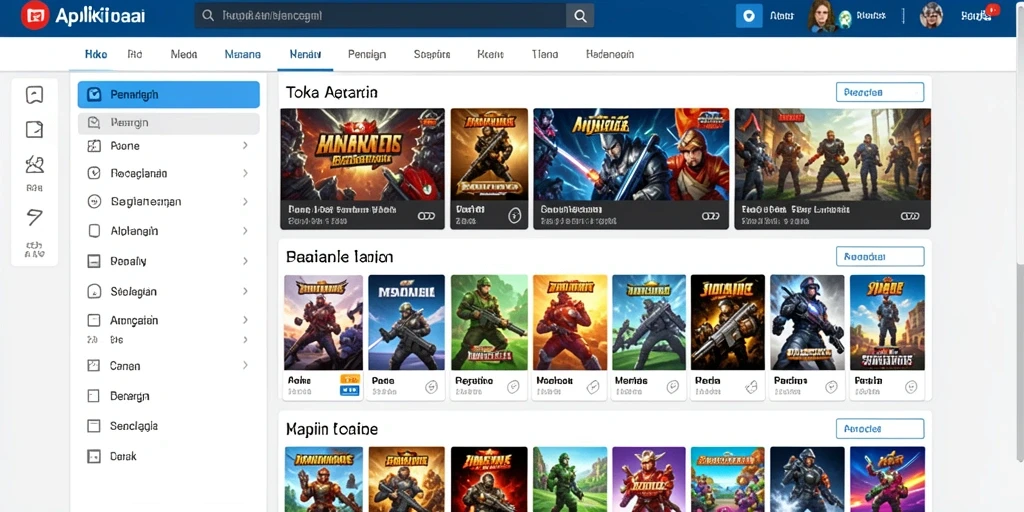
Task: Switch to the Meda tab
Action: click(x=184, y=55)
